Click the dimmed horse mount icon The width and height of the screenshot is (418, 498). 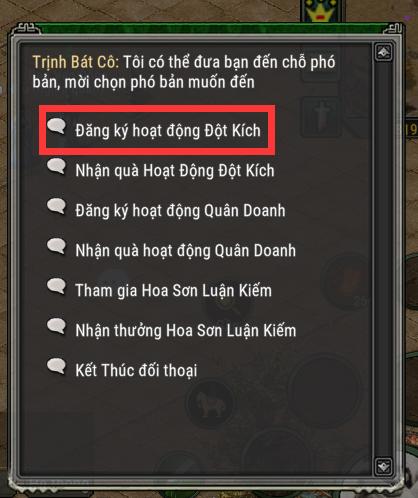tap(209, 405)
